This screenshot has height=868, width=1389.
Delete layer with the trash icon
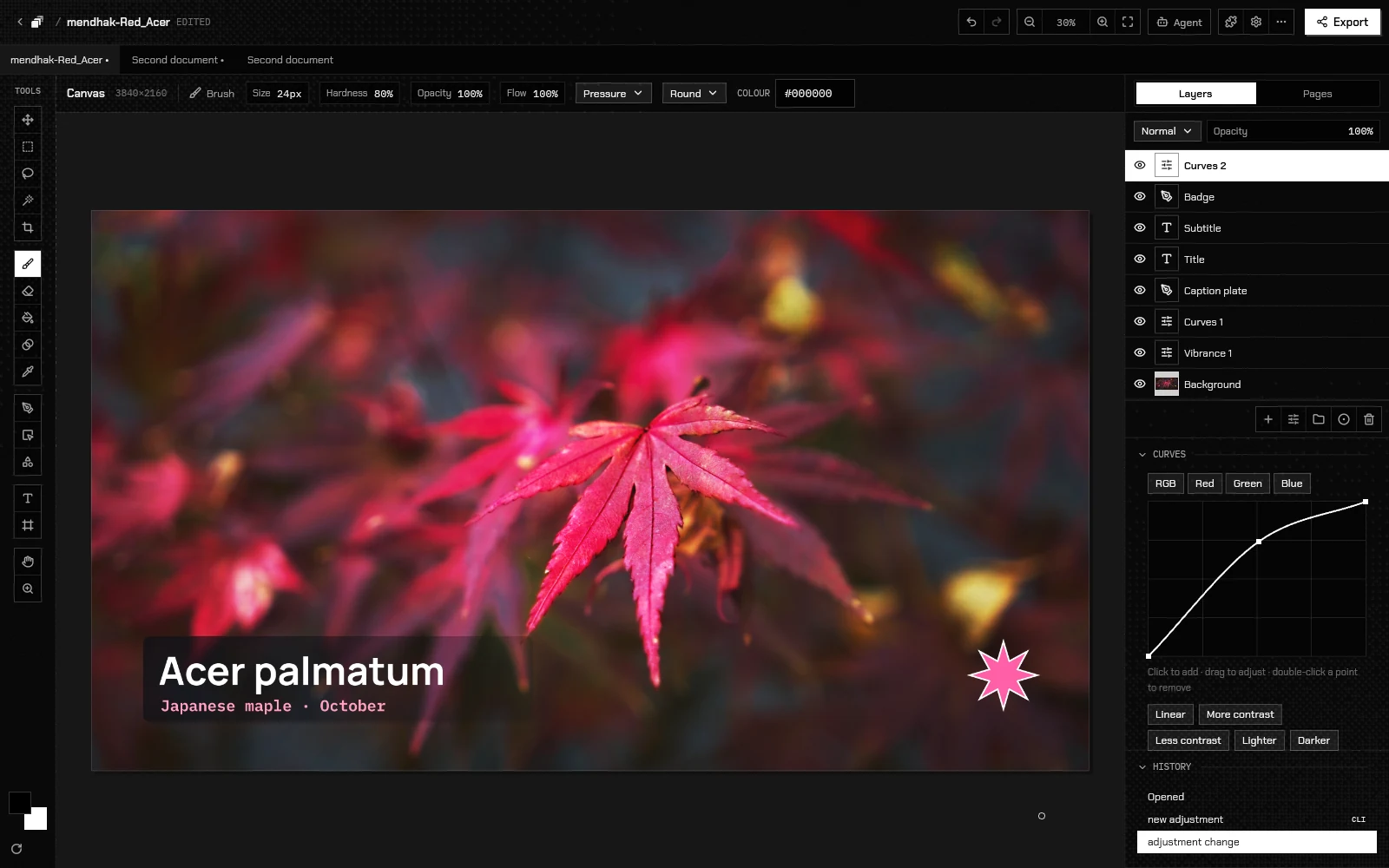coord(1369,419)
